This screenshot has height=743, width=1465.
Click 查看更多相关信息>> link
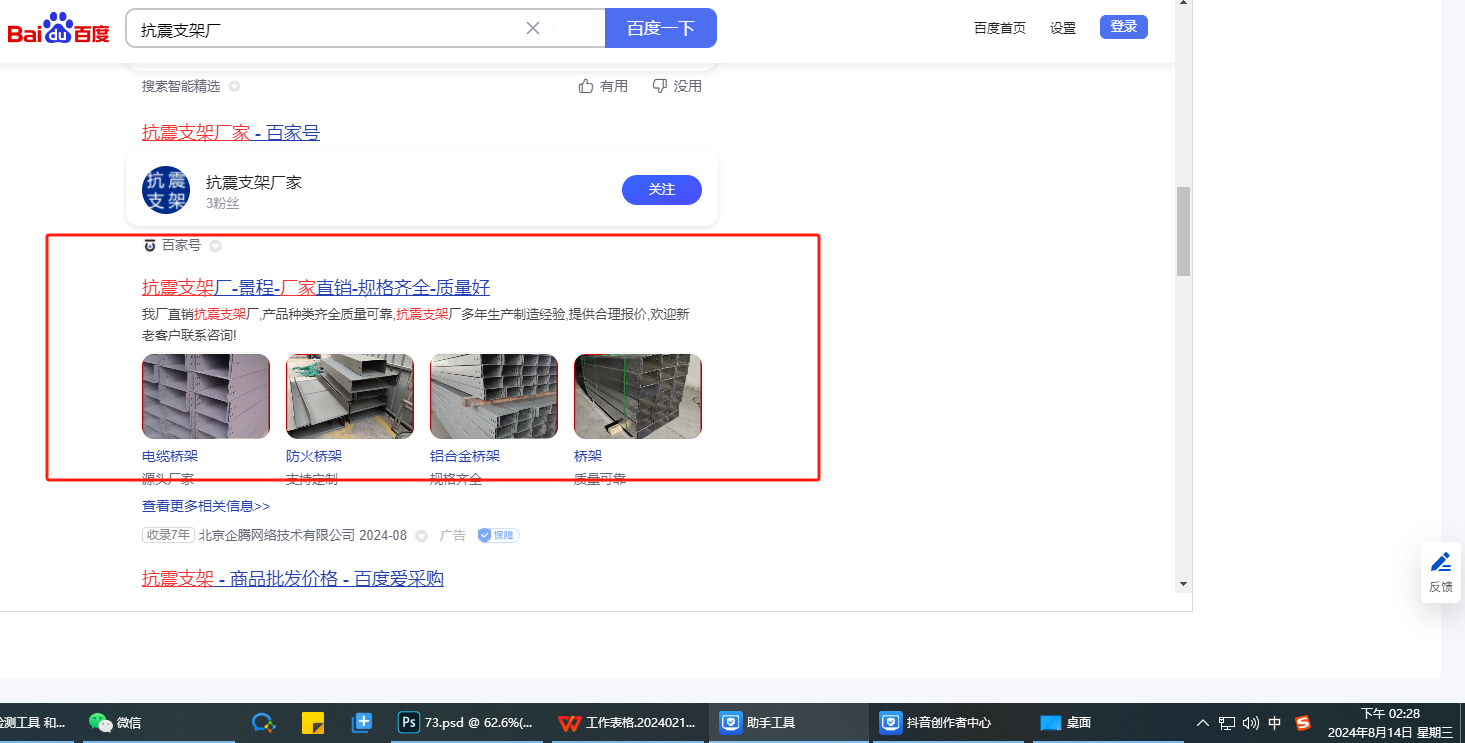(206, 506)
